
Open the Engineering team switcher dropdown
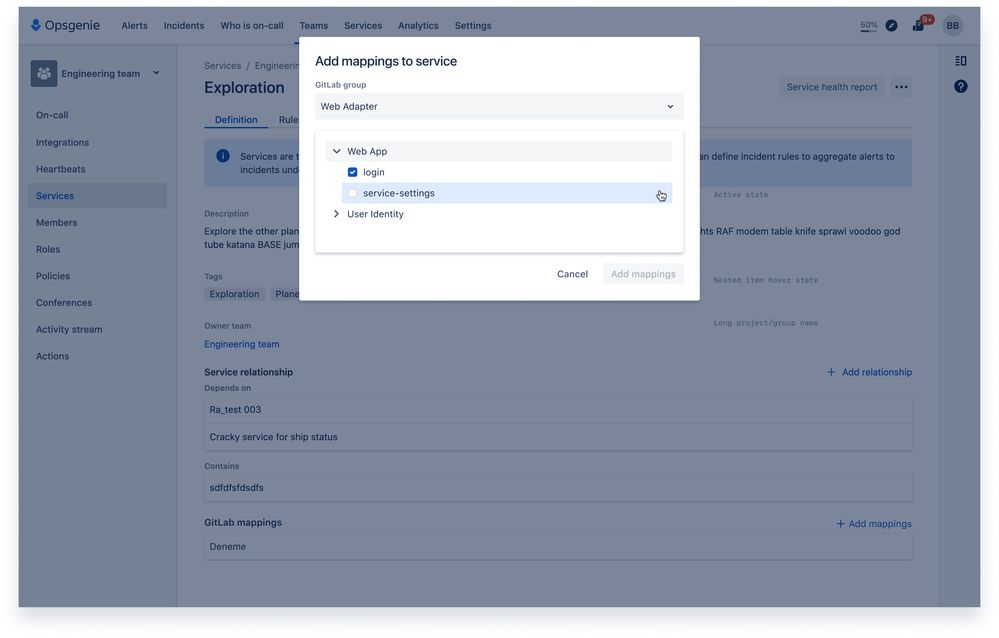[155, 73]
